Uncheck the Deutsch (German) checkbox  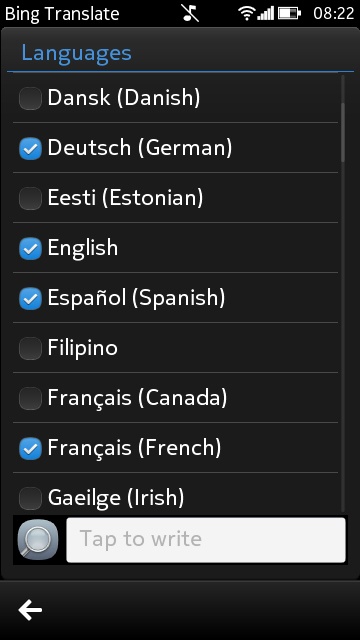click(x=30, y=148)
